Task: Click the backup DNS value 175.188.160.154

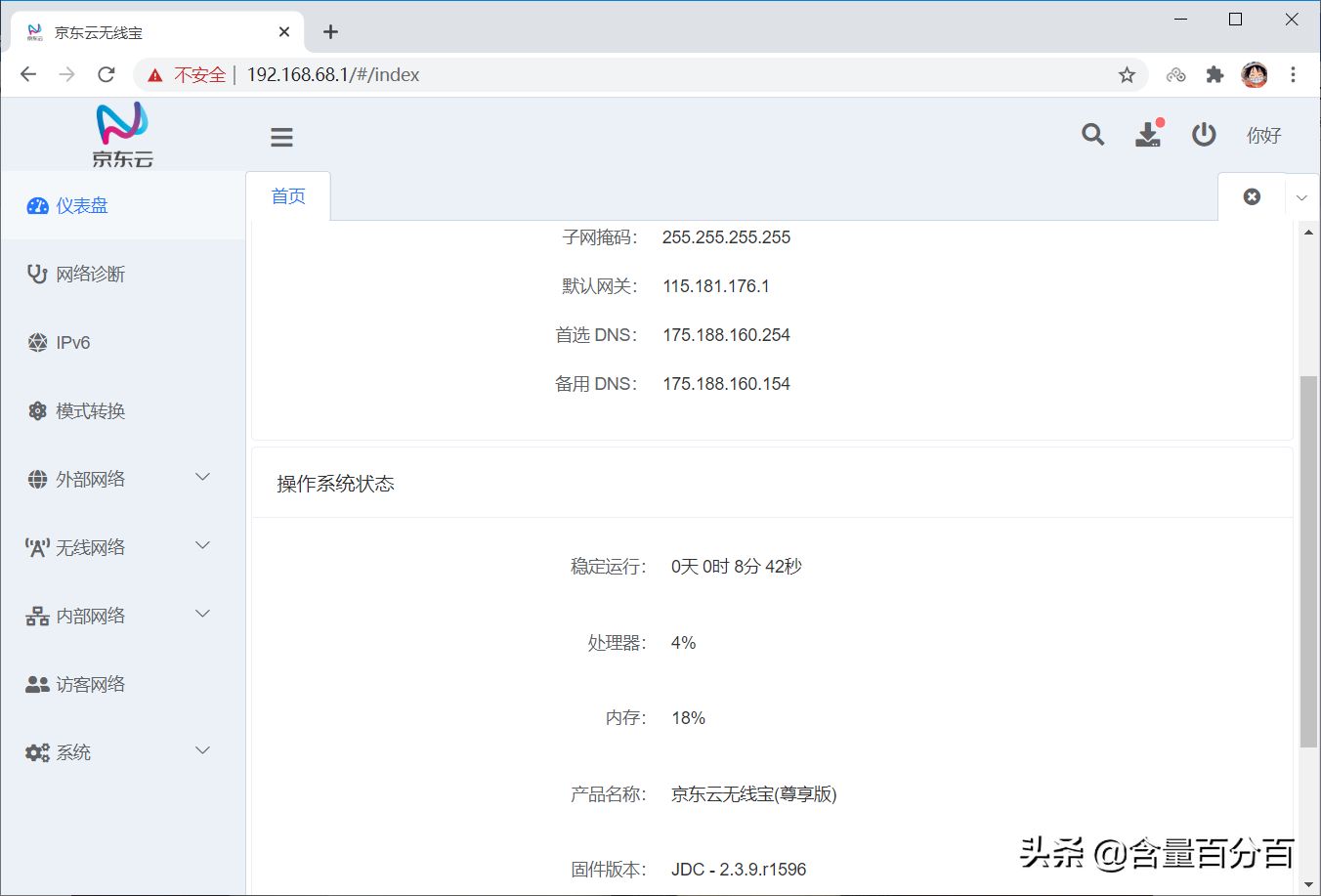Action: click(x=726, y=384)
